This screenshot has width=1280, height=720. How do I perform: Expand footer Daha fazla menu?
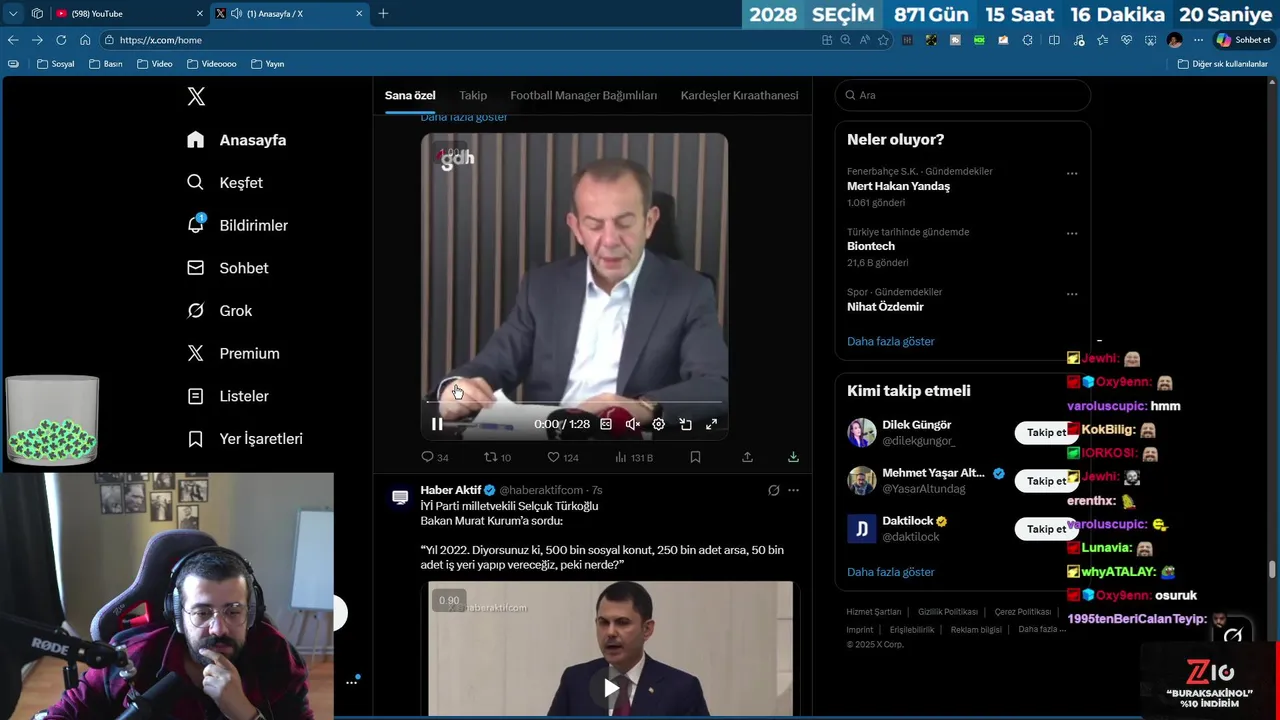(1041, 629)
